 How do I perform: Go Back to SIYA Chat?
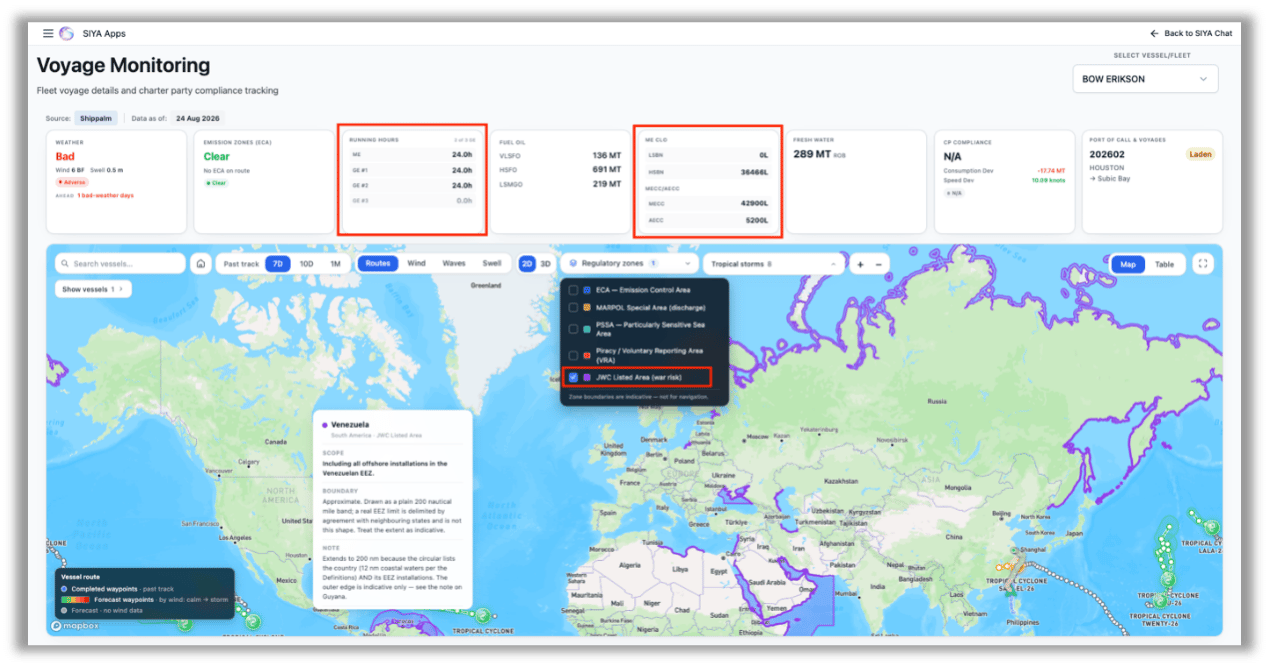point(1191,33)
